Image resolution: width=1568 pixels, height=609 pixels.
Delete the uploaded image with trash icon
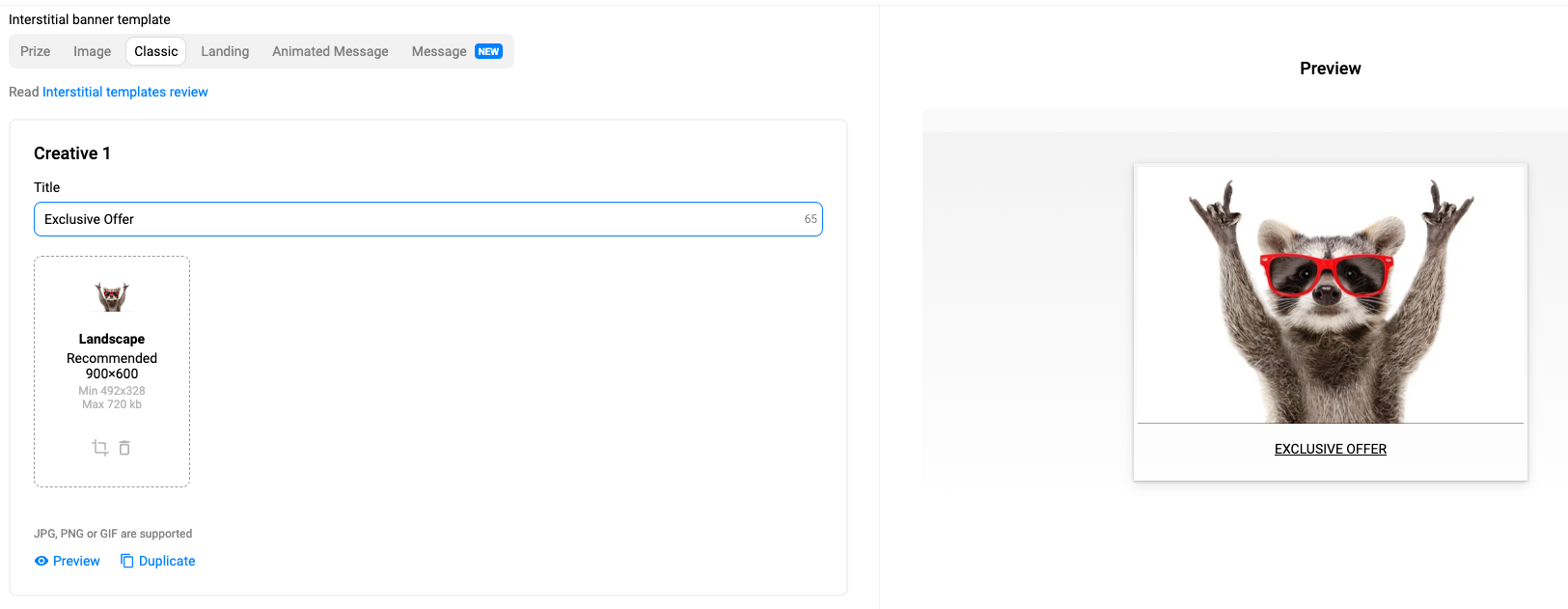pyautogui.click(x=124, y=448)
